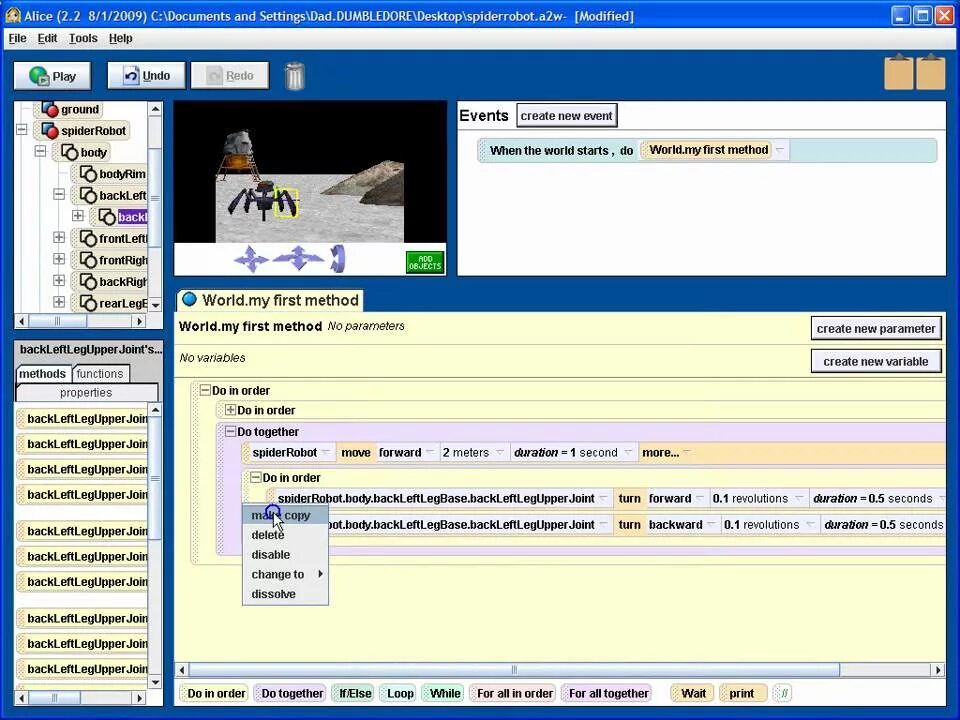This screenshot has width=960, height=720.
Task: Click create new event button
Action: click(x=566, y=116)
